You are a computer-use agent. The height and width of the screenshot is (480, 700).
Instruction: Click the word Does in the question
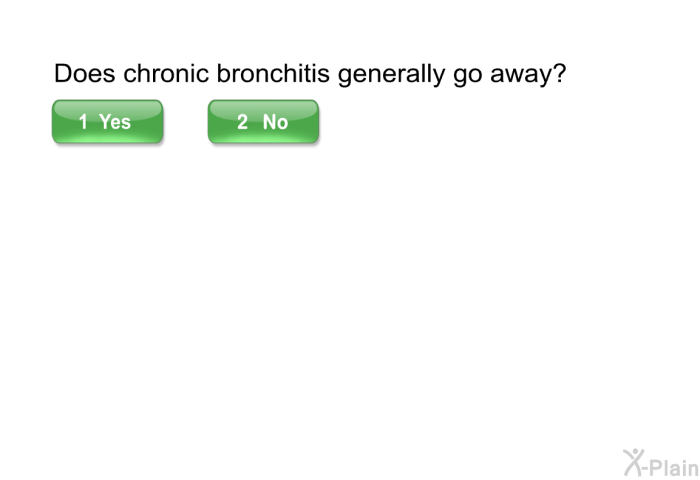click(84, 73)
